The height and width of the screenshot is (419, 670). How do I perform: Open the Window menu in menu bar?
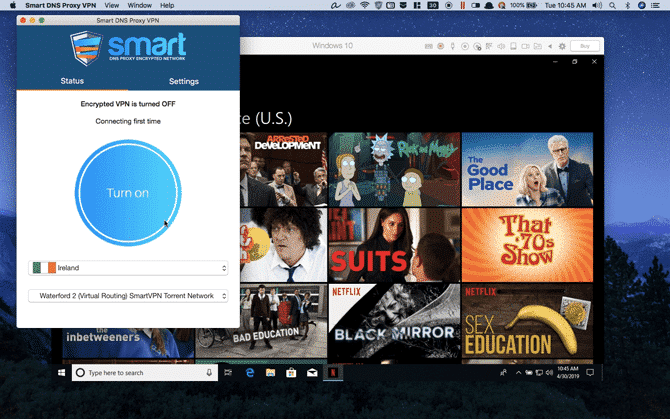(x=140, y=5)
